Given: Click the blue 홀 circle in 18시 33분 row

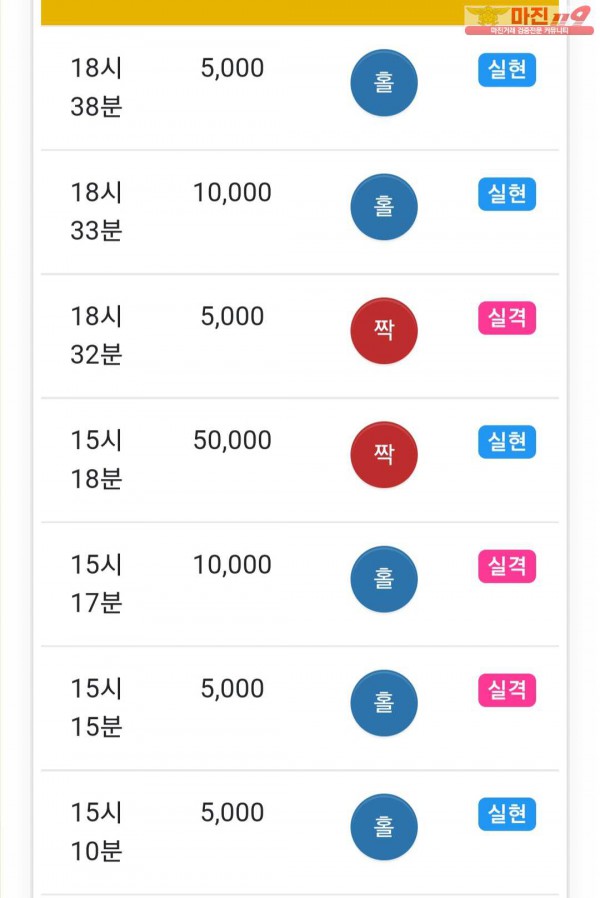Looking at the screenshot, I should point(384,207).
